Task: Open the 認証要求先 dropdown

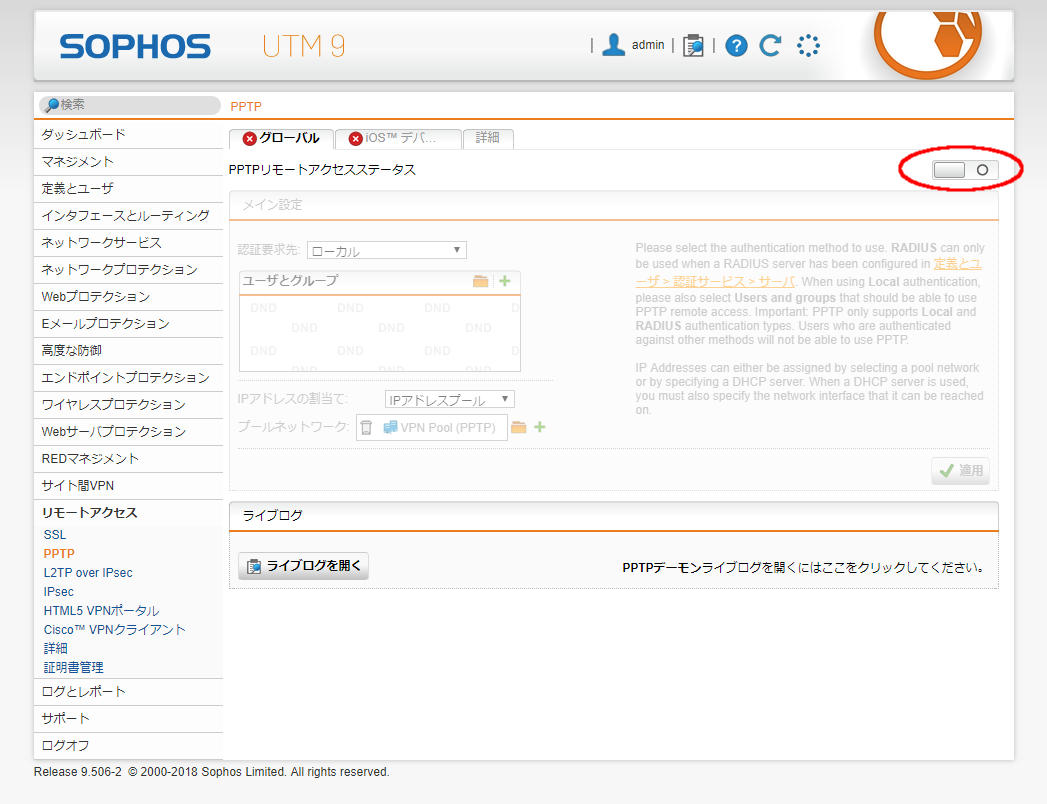Action: coord(386,250)
